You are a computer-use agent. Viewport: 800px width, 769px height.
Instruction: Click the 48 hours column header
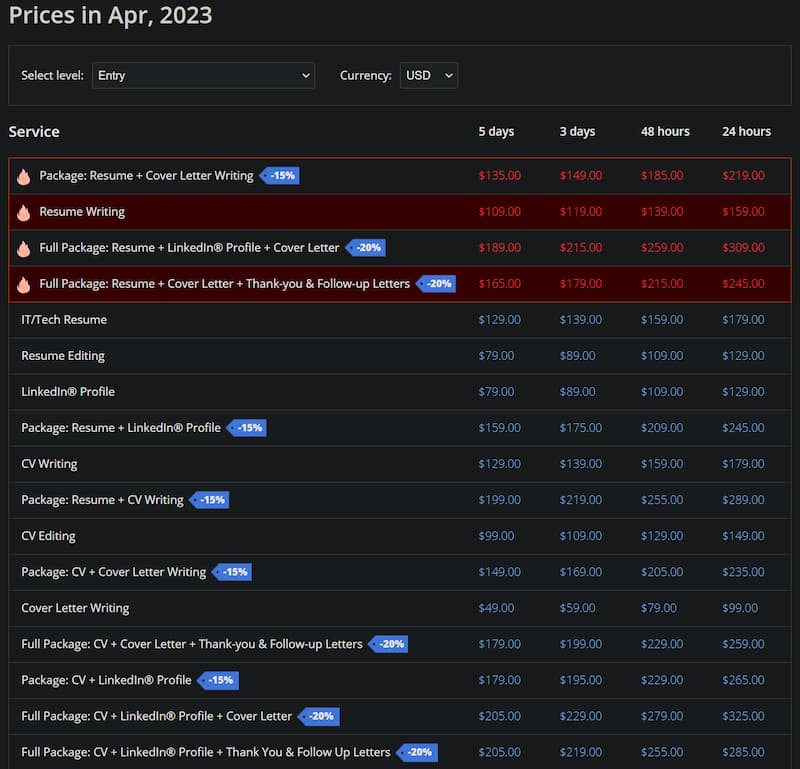coord(665,132)
